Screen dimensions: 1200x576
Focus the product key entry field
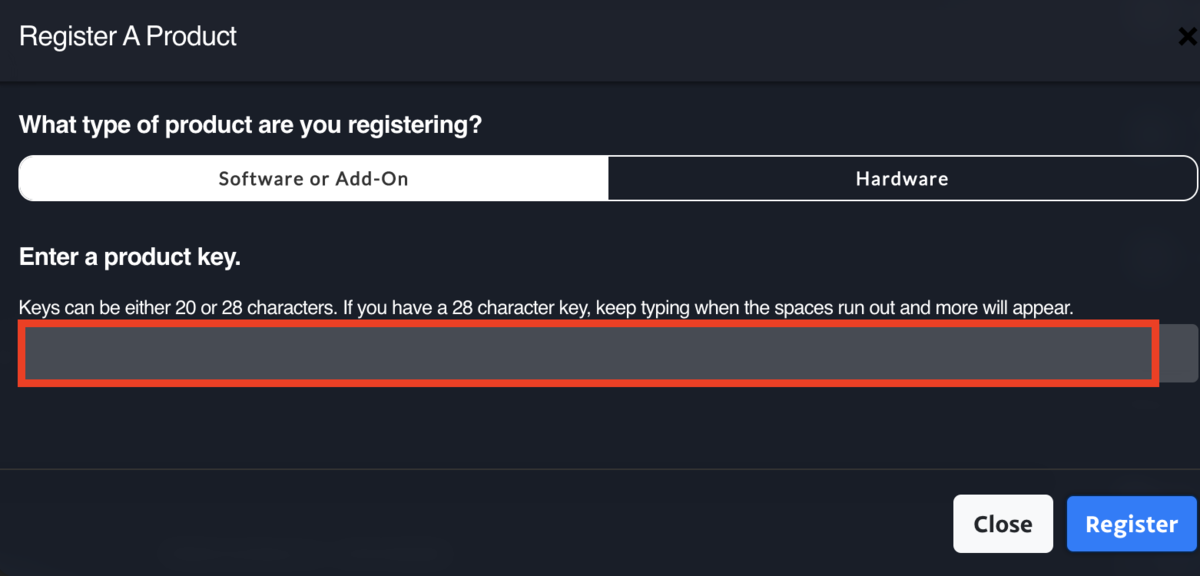click(588, 353)
